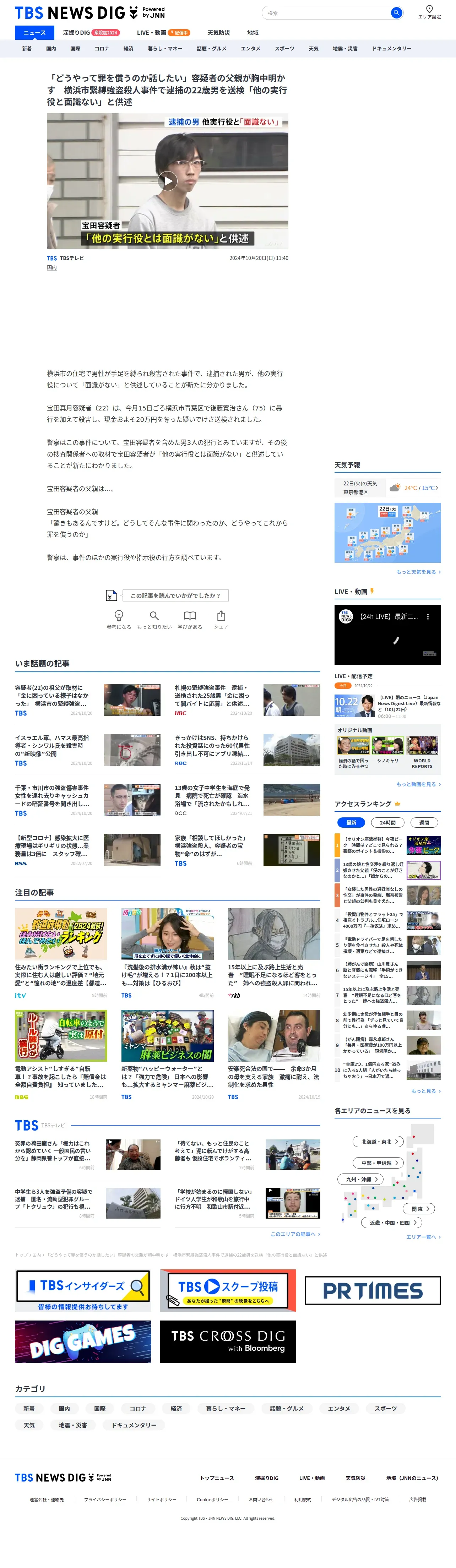Select the 天気防災 tab
This screenshot has height=1568, width=456.
click(x=218, y=33)
